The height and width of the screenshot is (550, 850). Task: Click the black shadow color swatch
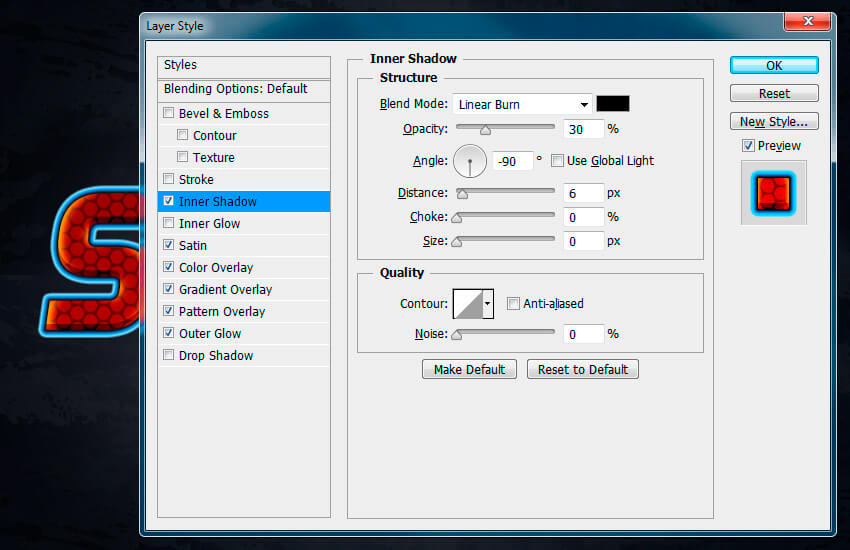click(x=613, y=104)
